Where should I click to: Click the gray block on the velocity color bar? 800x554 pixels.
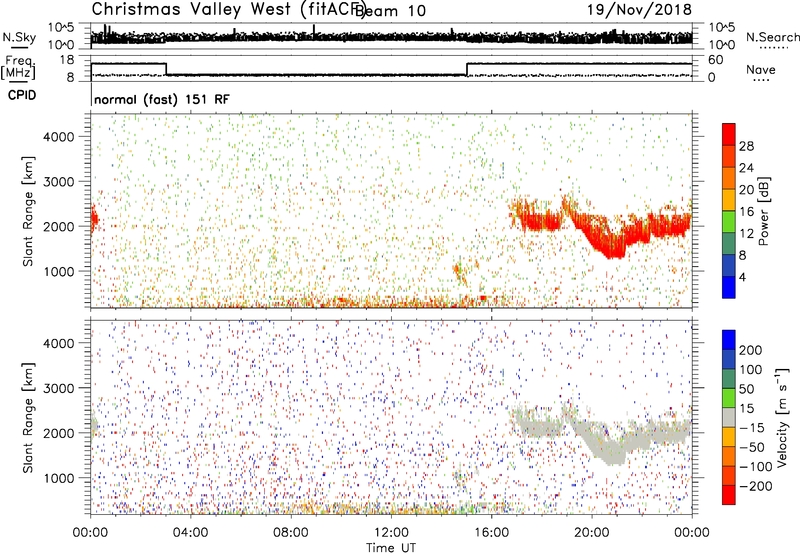pyautogui.click(x=729, y=417)
